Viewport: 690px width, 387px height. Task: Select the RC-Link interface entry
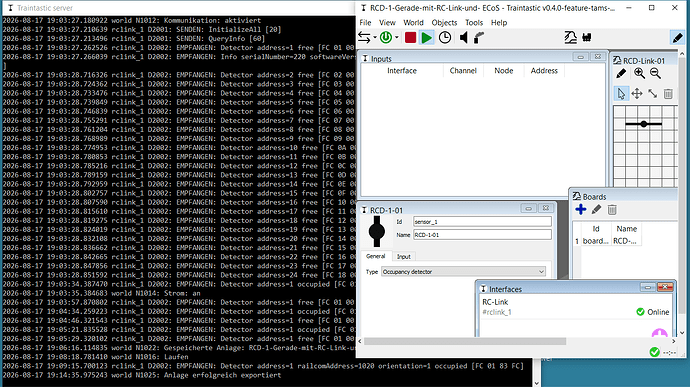point(576,307)
